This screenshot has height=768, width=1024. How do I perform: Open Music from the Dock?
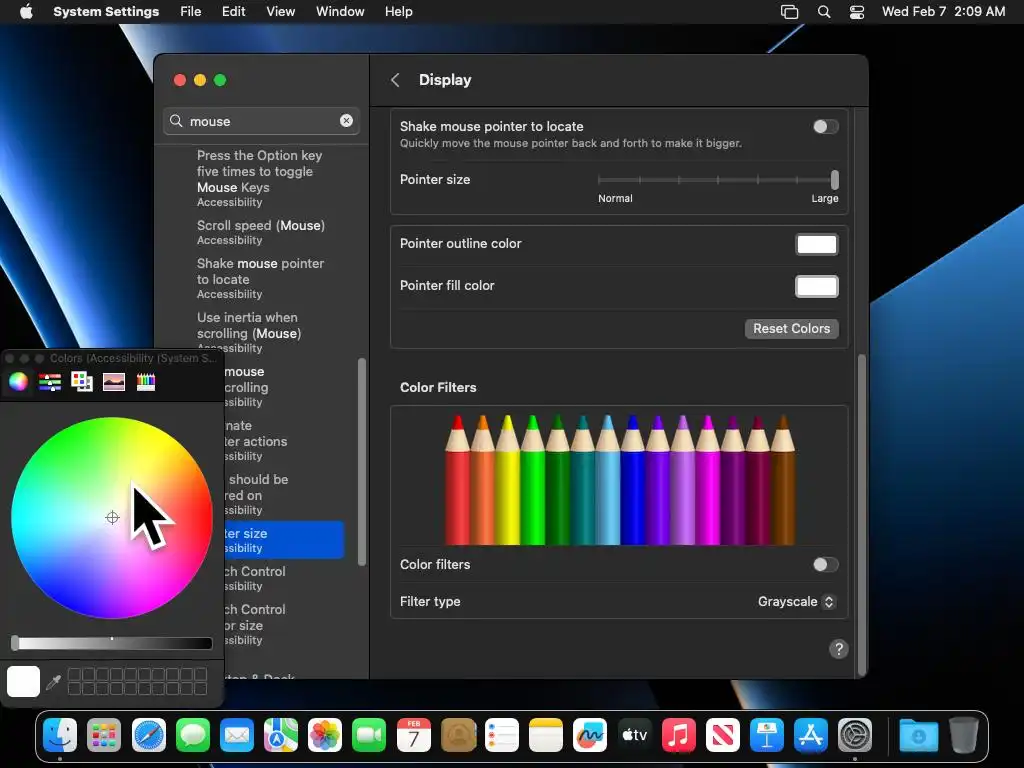(x=679, y=735)
